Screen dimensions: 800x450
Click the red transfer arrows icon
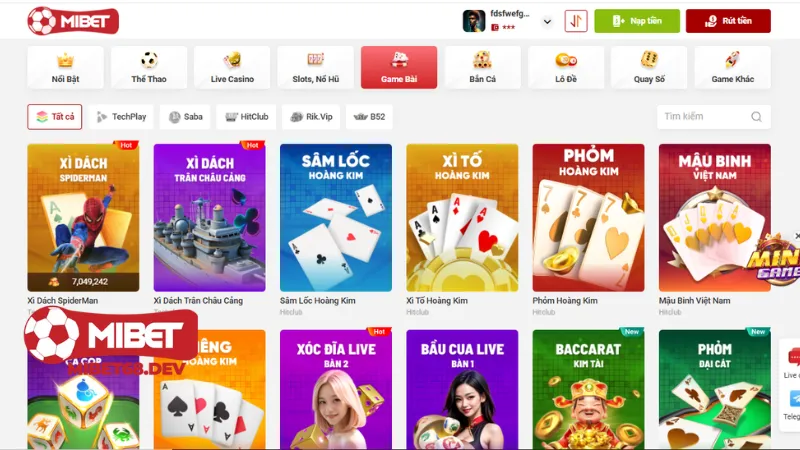(x=576, y=21)
